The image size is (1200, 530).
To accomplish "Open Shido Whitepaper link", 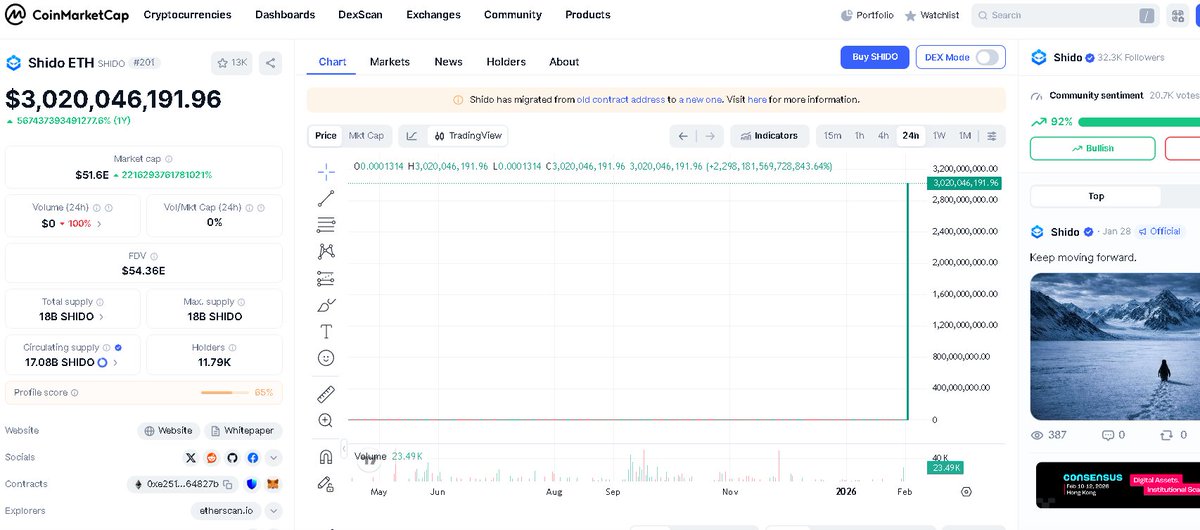I will 244,431.
